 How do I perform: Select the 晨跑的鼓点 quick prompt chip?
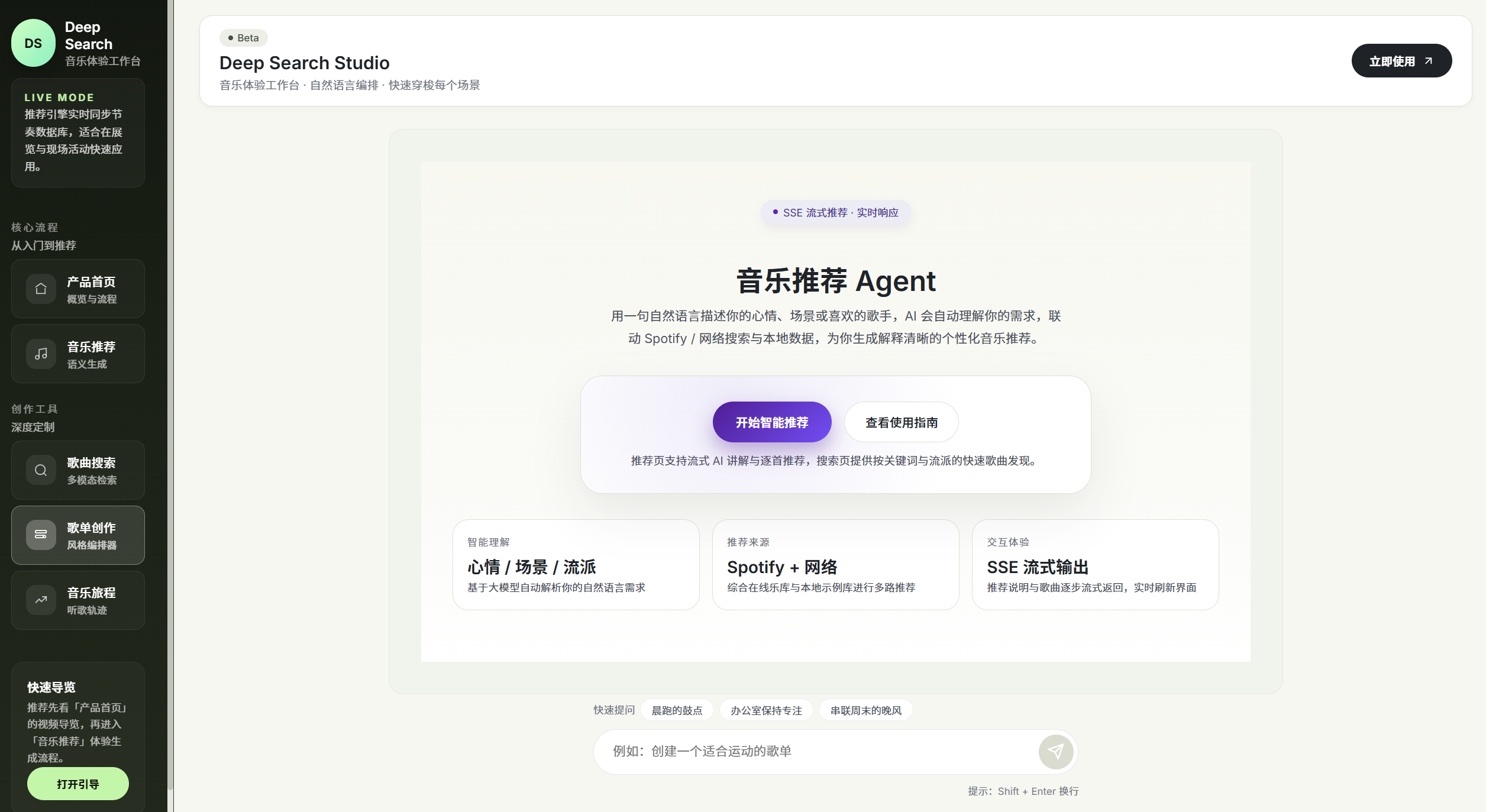(677, 710)
